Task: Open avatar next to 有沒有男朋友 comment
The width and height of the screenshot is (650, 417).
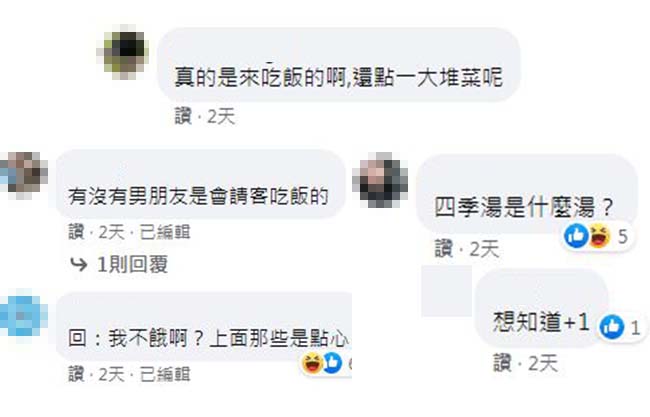Action: 24,175
